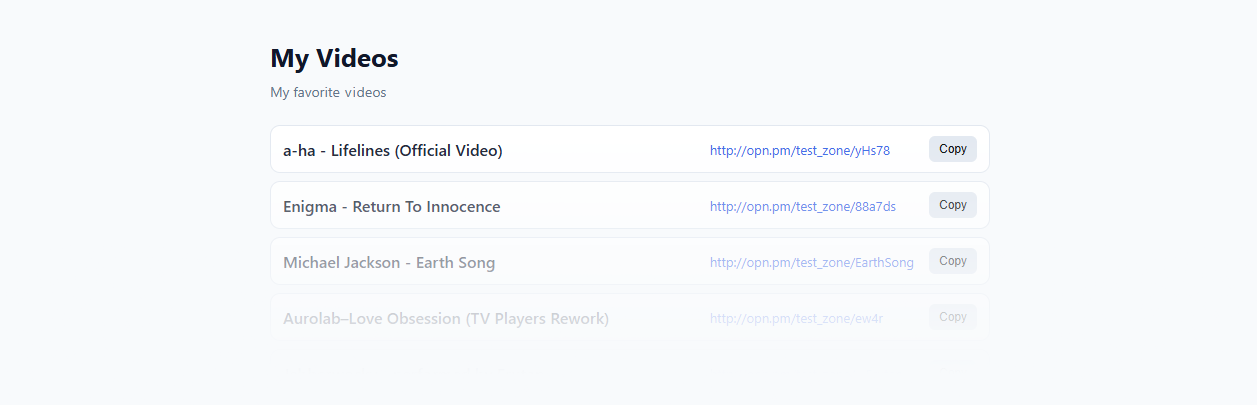Hit Copy on the Aurolab Love Obsession row
Viewport: 1257px width, 405px height.
(x=952, y=317)
